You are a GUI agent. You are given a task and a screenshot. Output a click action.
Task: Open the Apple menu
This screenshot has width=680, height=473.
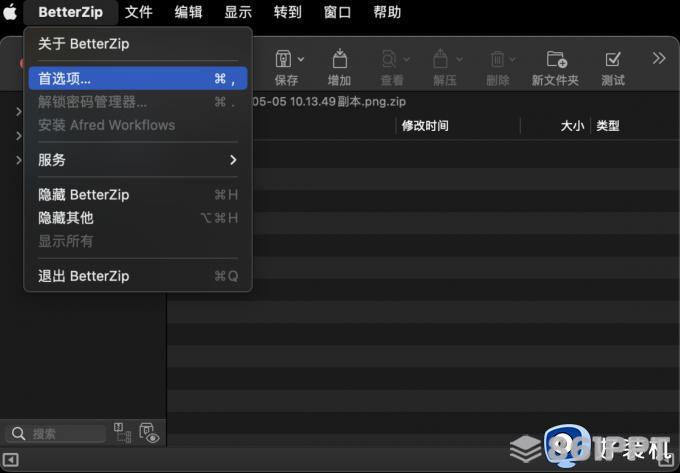pos(10,12)
